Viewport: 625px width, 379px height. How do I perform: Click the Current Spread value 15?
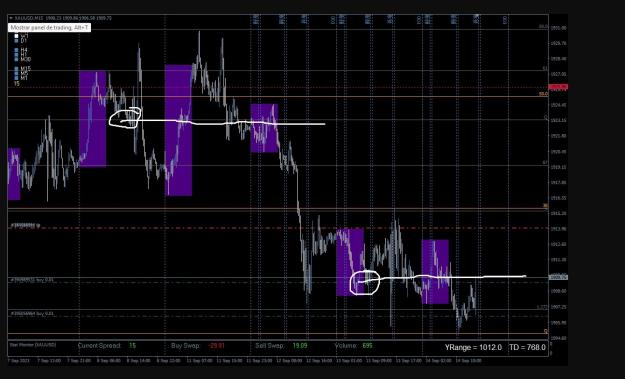[132, 346]
